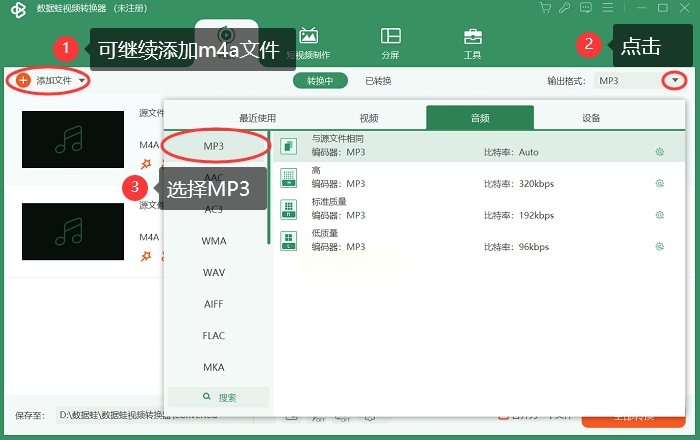The width and height of the screenshot is (700, 440).
Task: Open the hamburger menu icon
Action: (607, 8)
